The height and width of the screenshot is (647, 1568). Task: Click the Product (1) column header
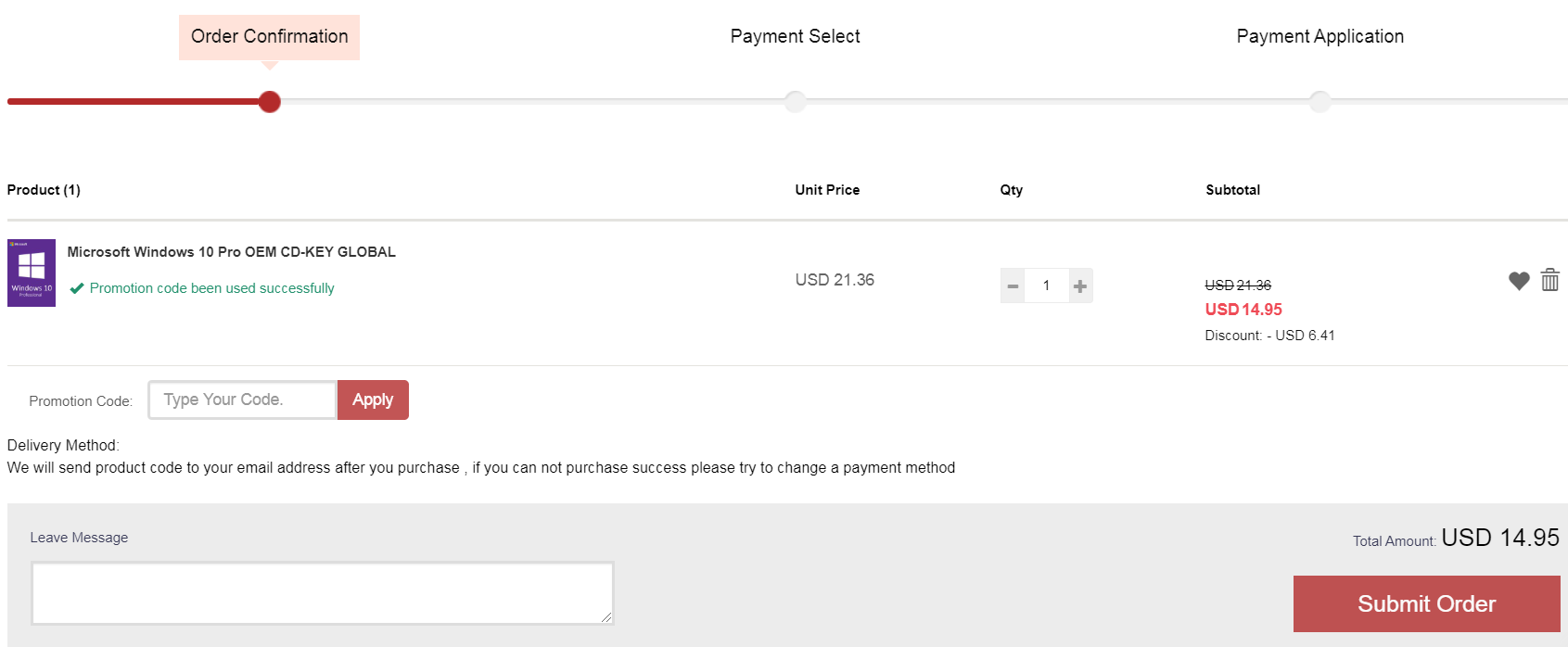tap(44, 190)
